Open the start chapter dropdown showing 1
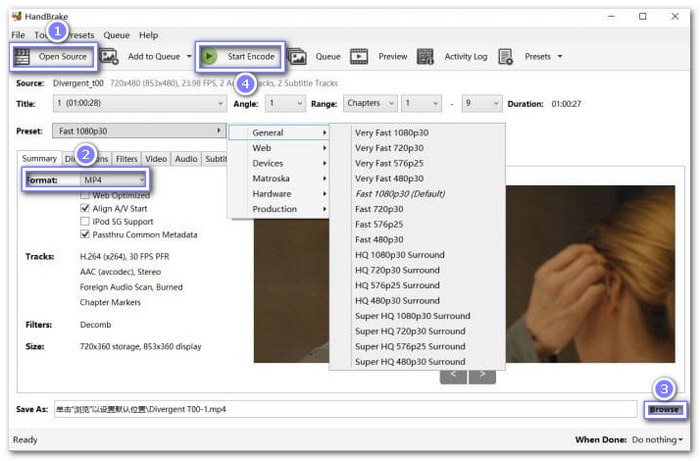The image size is (700, 461). pos(421,104)
